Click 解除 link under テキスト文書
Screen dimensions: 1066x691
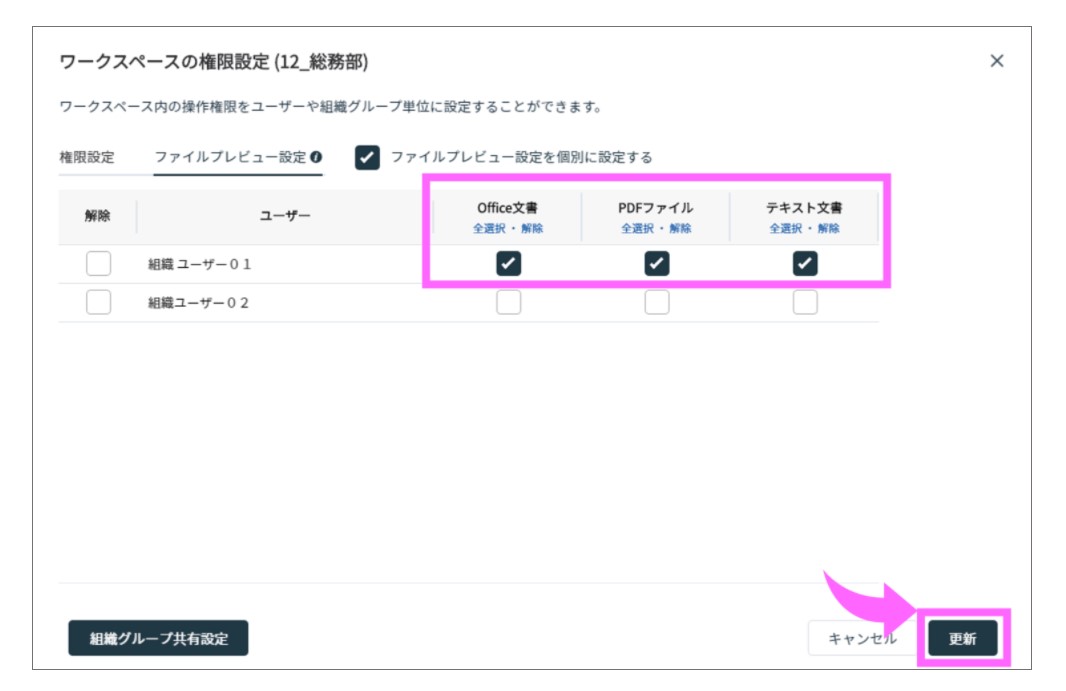tap(828, 228)
